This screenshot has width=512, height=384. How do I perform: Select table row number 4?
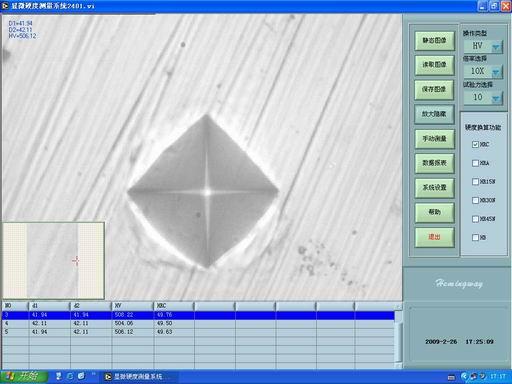pyautogui.click(x=198, y=323)
